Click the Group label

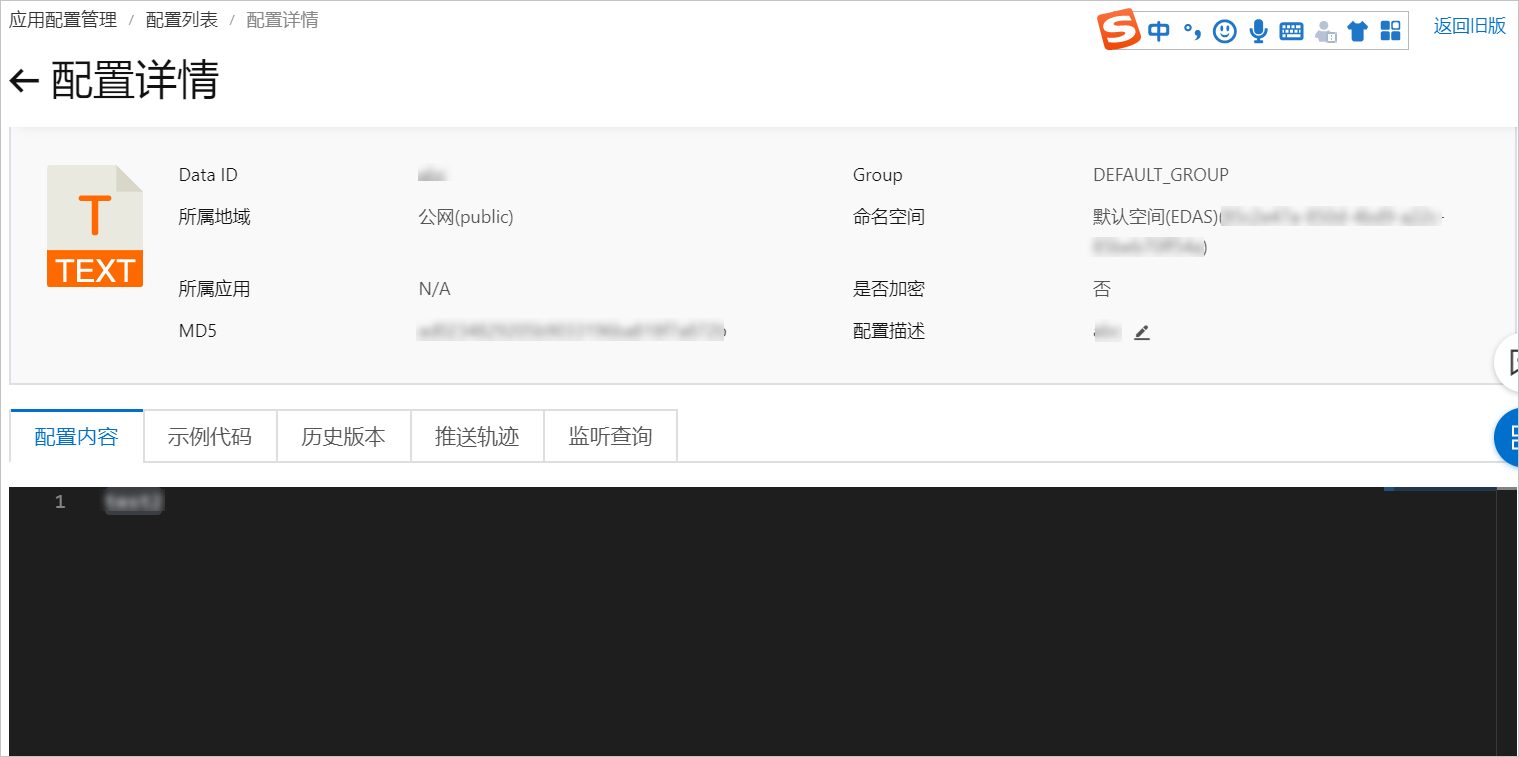(x=878, y=175)
